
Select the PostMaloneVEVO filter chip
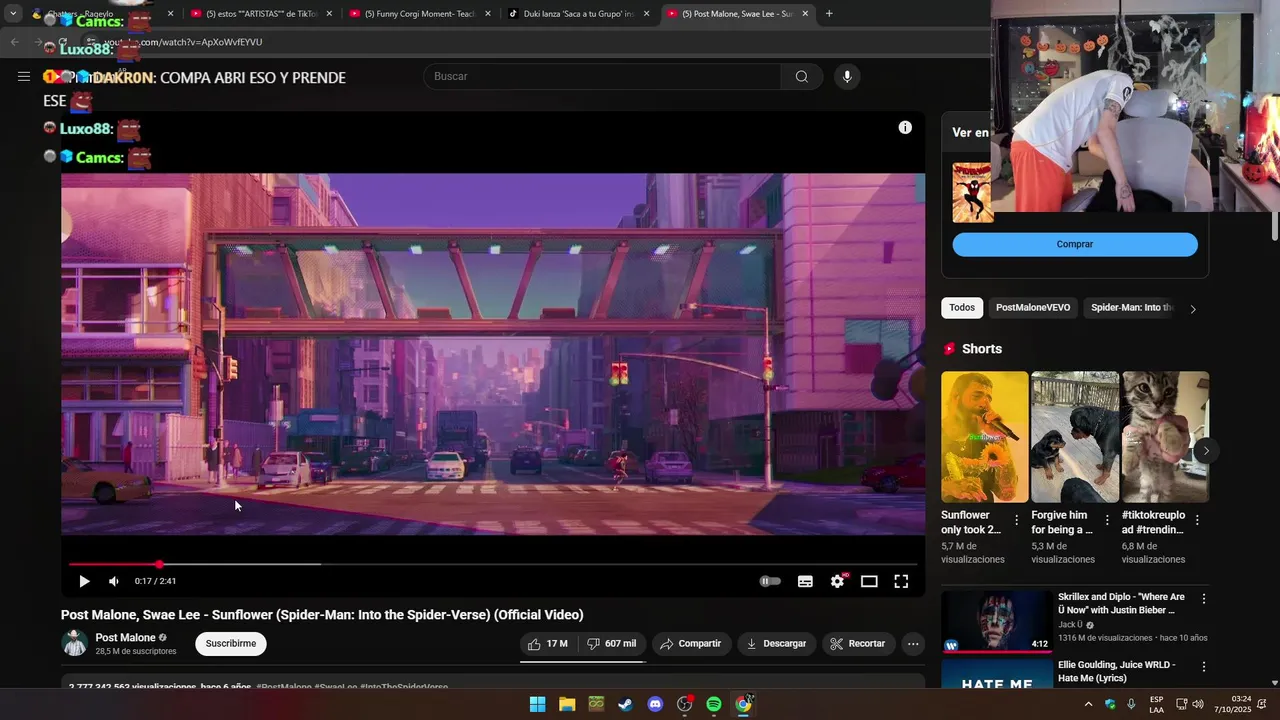1033,308
